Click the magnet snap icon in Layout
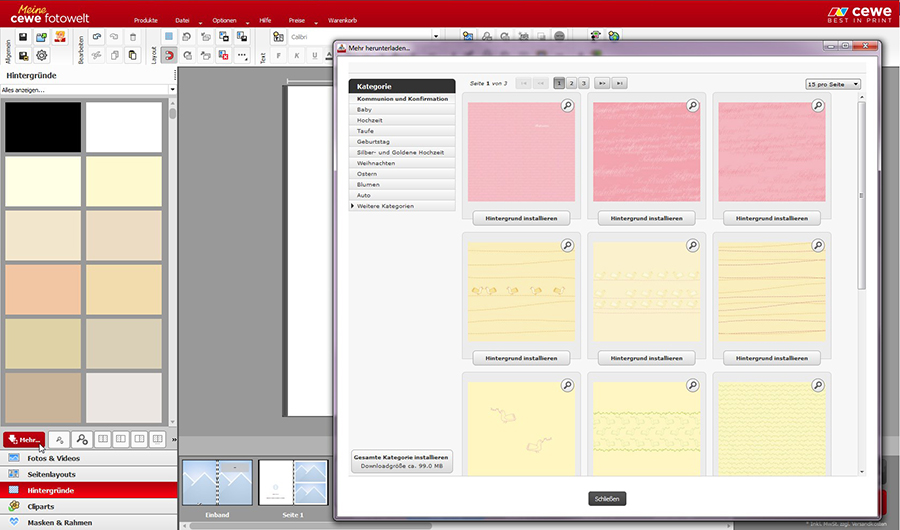This screenshot has width=900, height=530. pyautogui.click(x=169, y=55)
